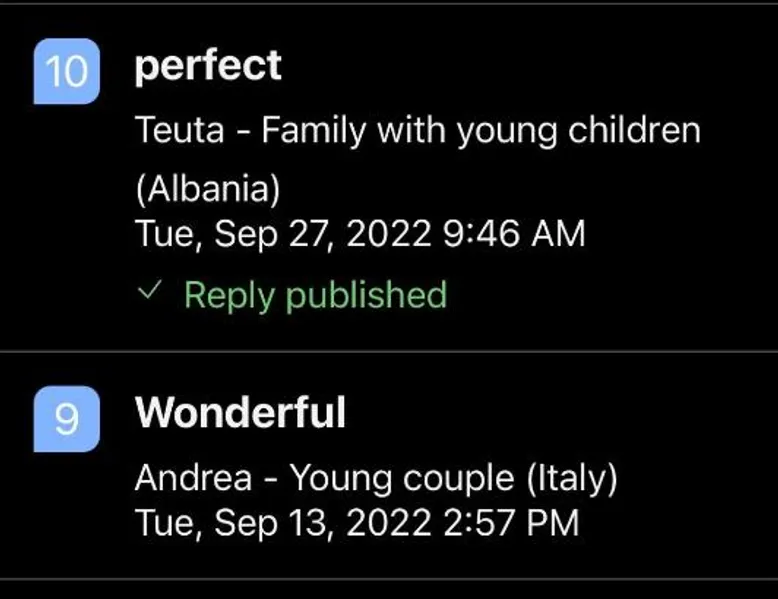The width and height of the screenshot is (778, 599).
Task: Click the 9:46 AM timestamp
Action: click(x=515, y=233)
